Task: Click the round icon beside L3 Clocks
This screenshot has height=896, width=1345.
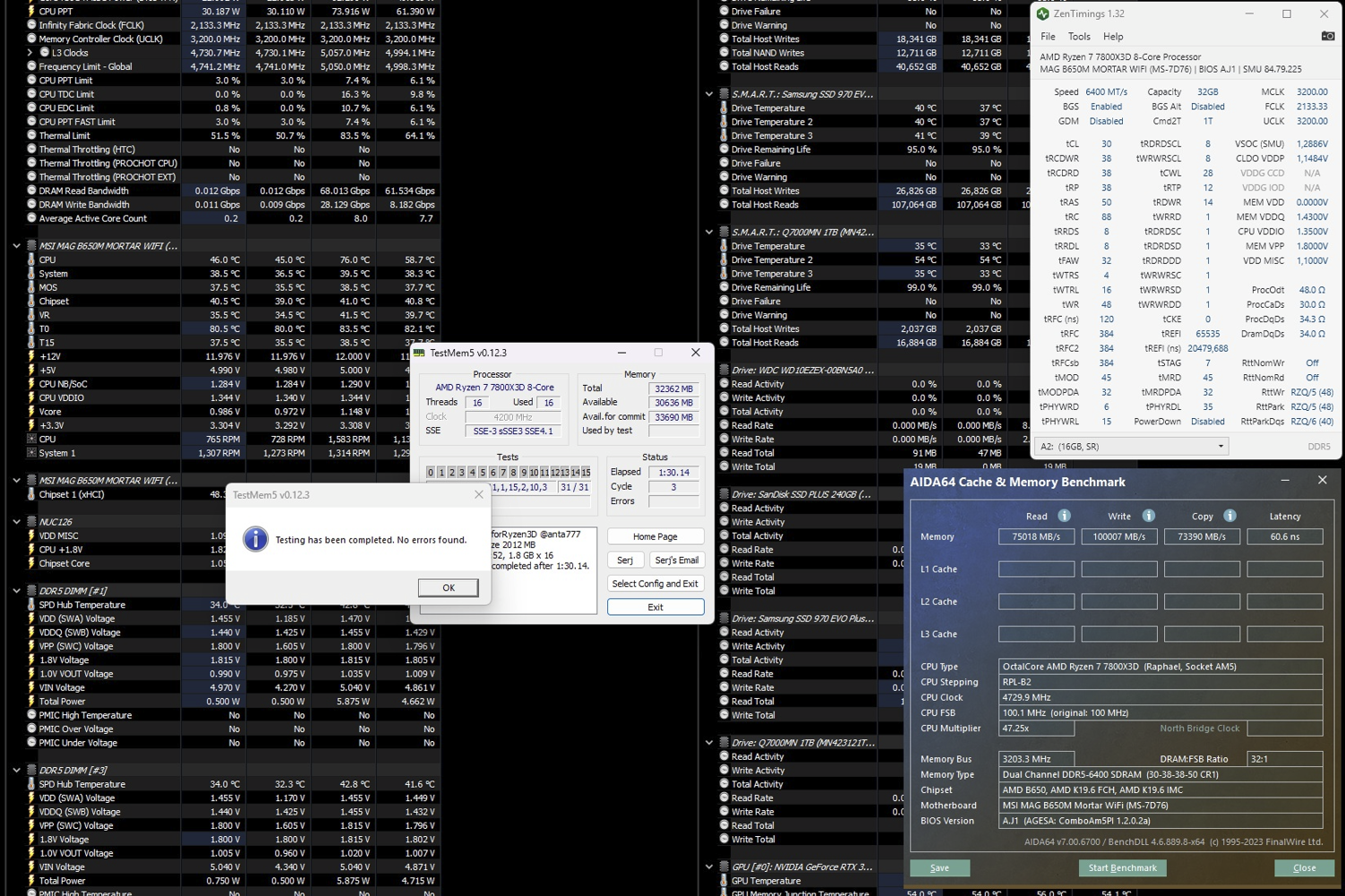Action: click(x=45, y=53)
